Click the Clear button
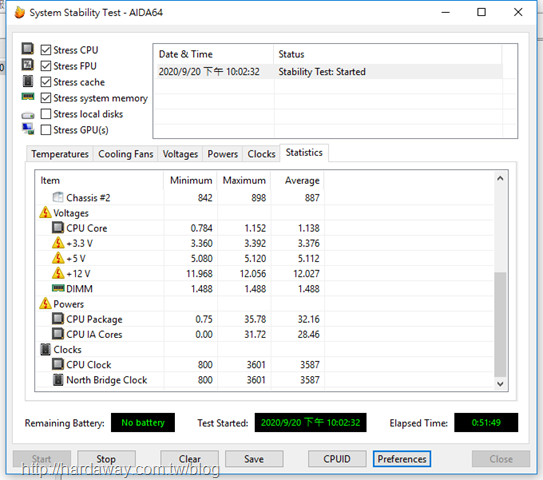The width and height of the screenshot is (543, 480). pos(189,459)
